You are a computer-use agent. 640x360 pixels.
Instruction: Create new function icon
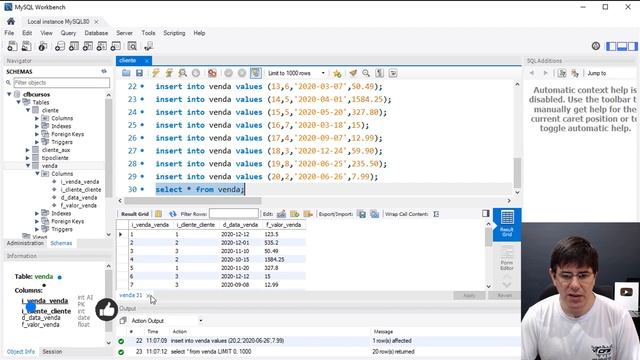[x=116, y=46]
